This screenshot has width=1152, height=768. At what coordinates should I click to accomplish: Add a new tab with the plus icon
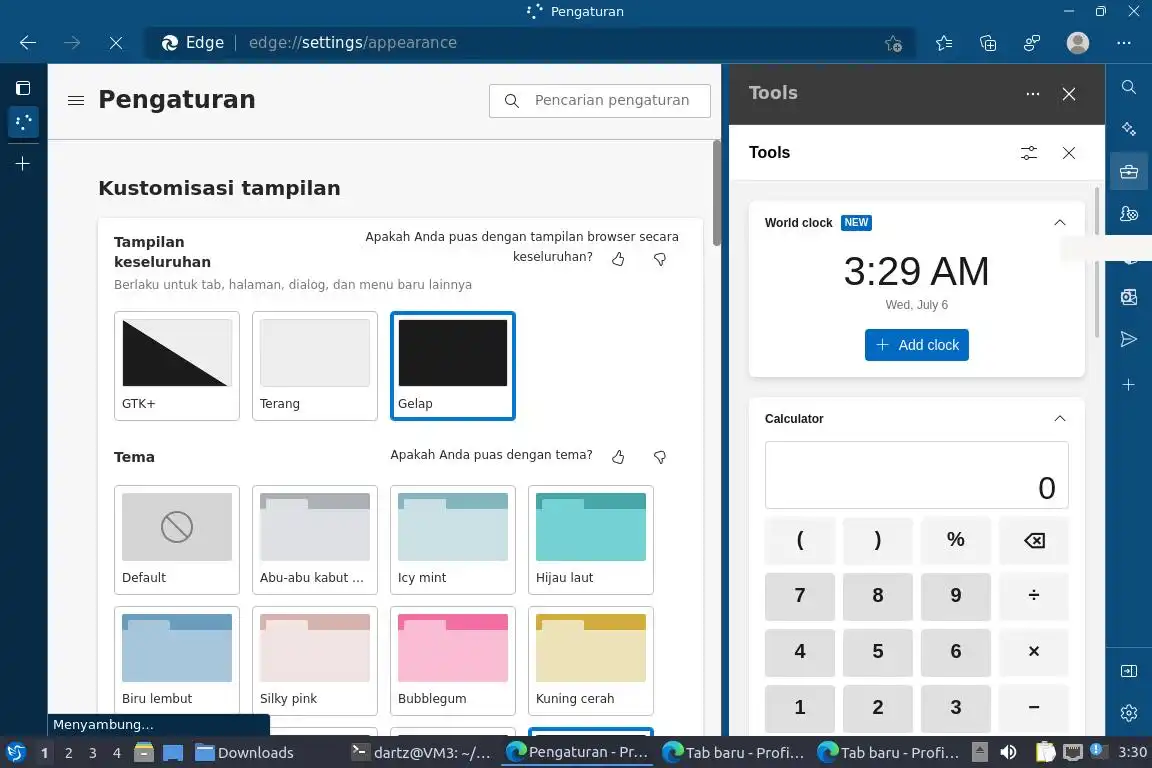pos(23,163)
